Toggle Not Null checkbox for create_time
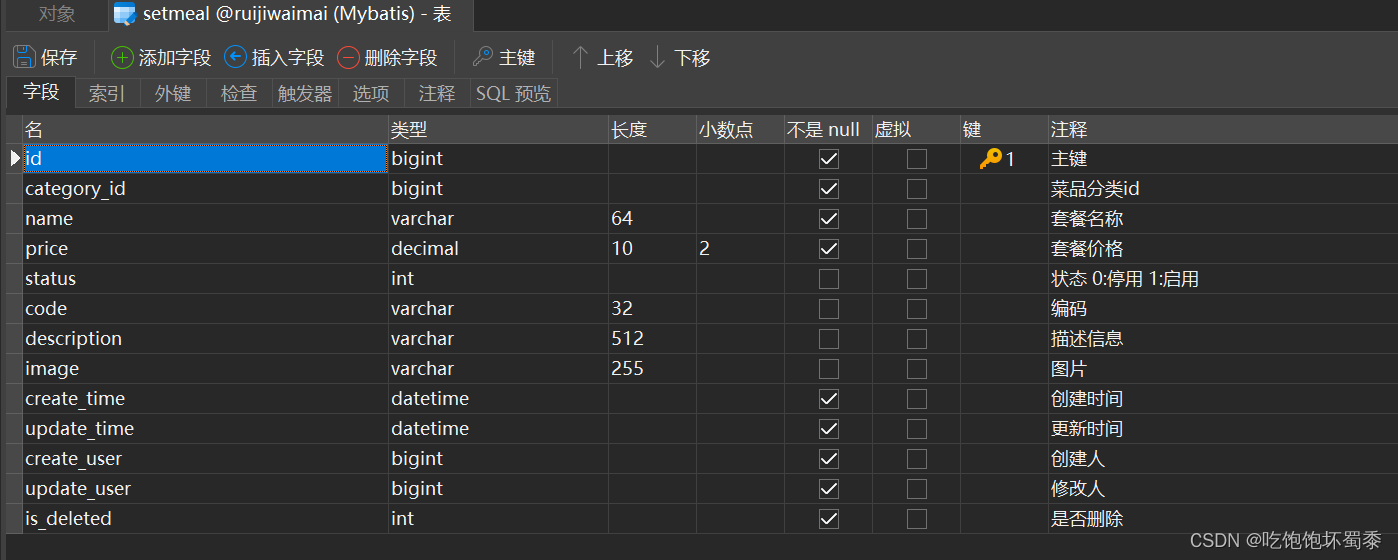 [x=828, y=399]
